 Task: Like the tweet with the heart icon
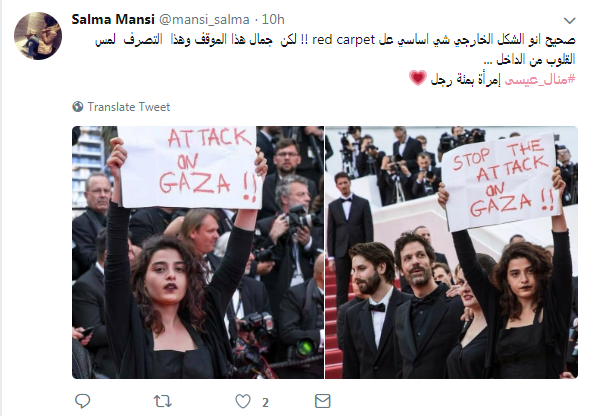tap(243, 401)
